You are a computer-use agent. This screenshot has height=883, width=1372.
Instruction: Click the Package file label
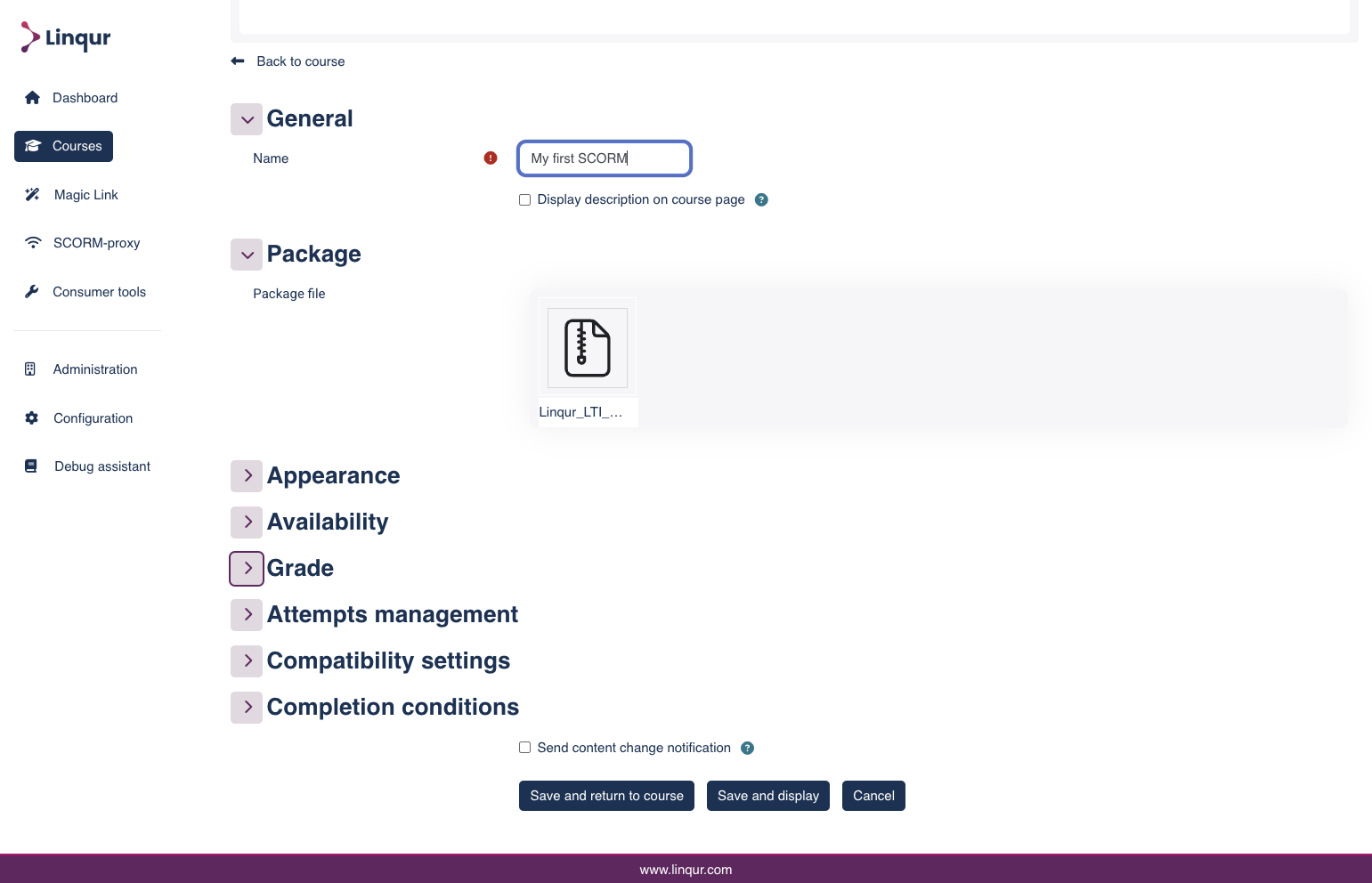coord(289,294)
